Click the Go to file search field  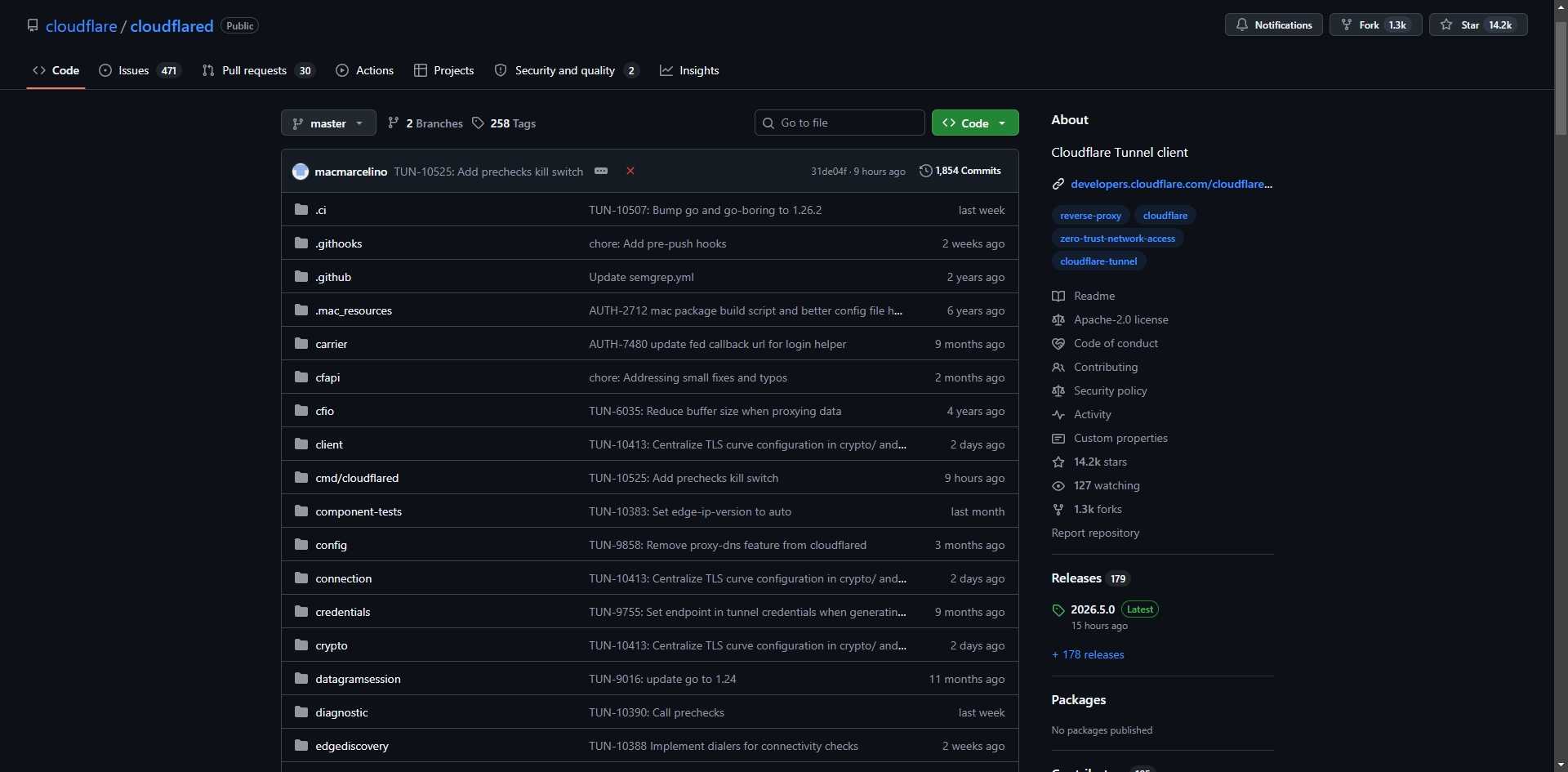tap(840, 123)
